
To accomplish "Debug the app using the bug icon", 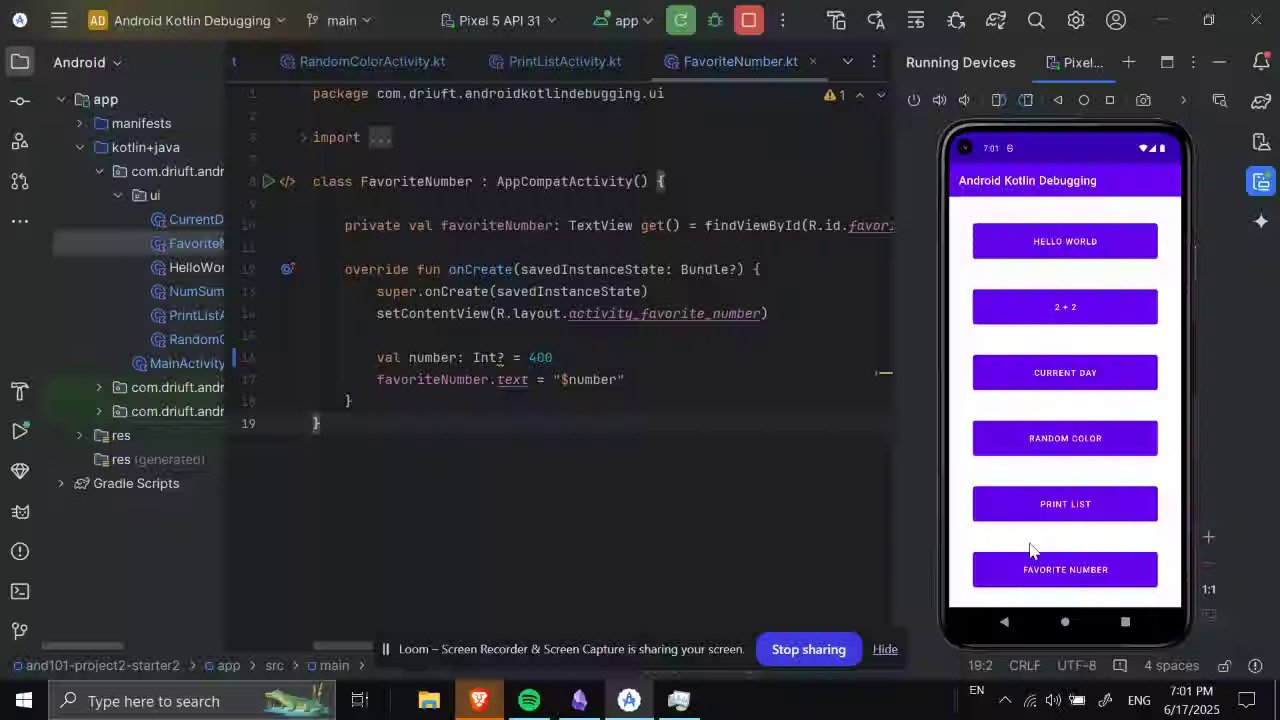I will (714, 20).
